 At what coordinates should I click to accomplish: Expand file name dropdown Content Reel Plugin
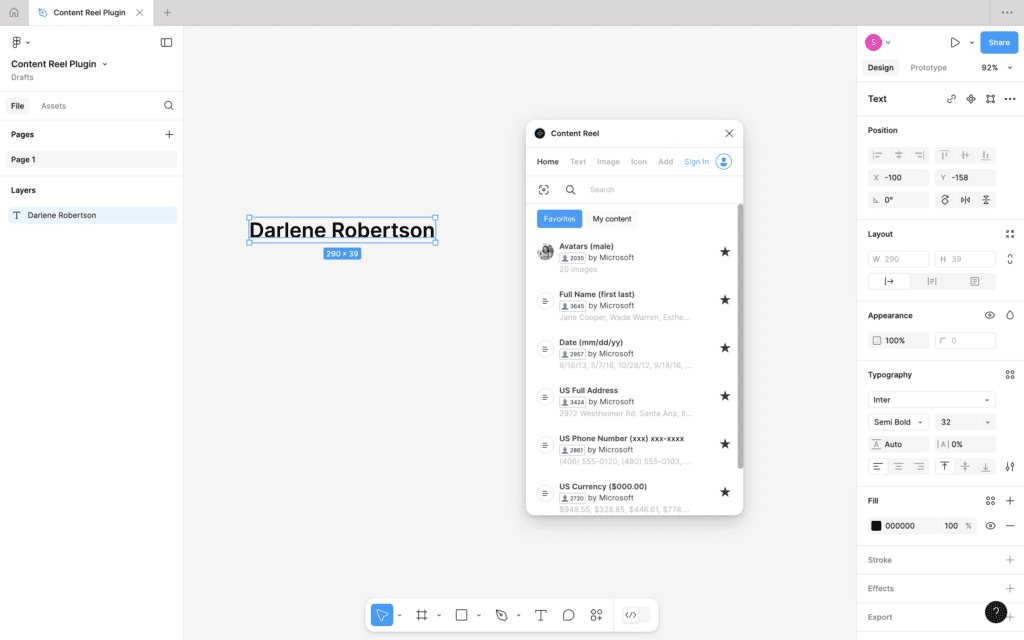coord(104,64)
